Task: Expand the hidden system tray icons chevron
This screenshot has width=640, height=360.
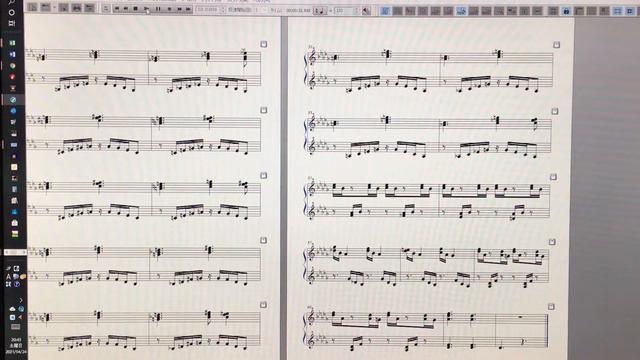Action: [x=21, y=300]
